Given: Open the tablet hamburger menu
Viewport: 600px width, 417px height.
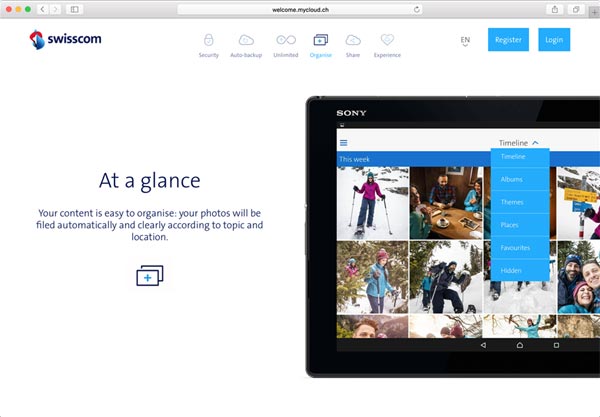Looking at the screenshot, I should (x=344, y=143).
